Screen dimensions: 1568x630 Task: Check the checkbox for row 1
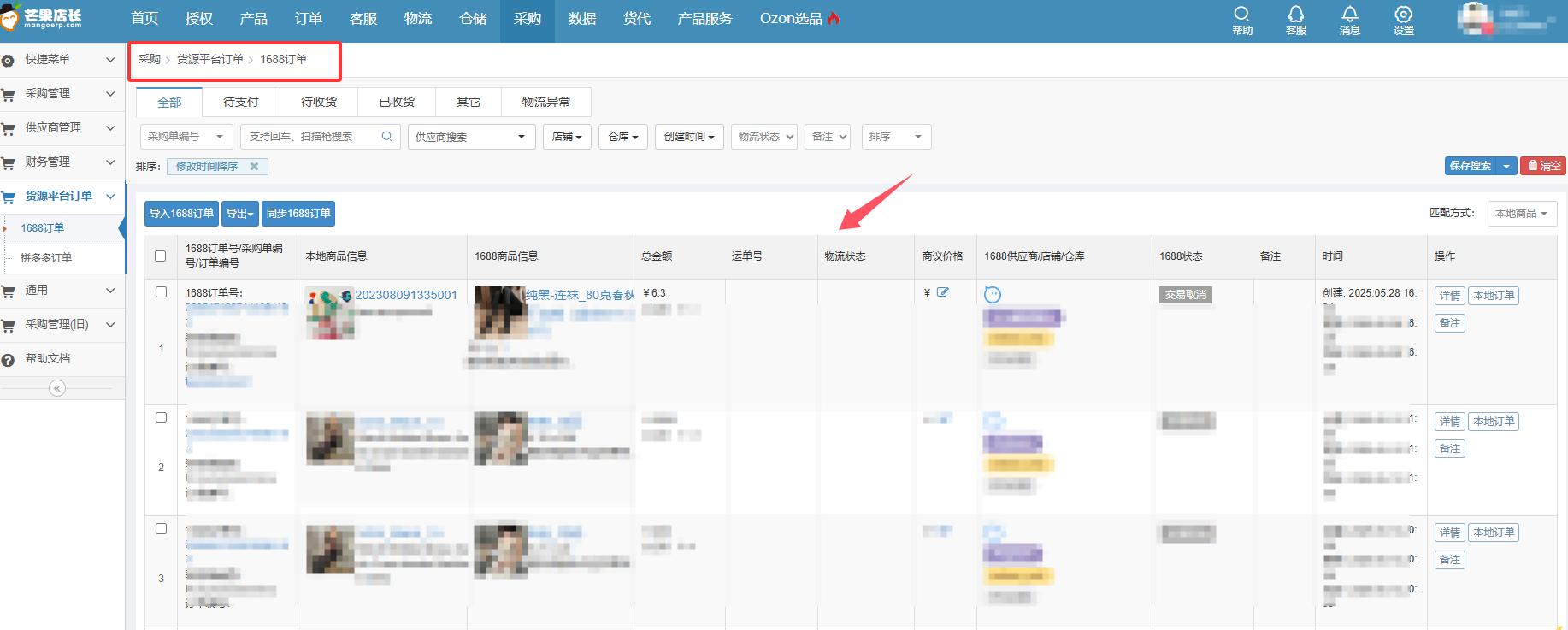coord(161,291)
